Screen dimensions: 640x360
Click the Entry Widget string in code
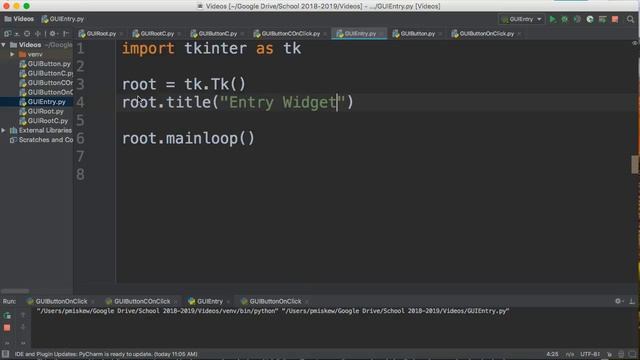[x=282, y=102]
